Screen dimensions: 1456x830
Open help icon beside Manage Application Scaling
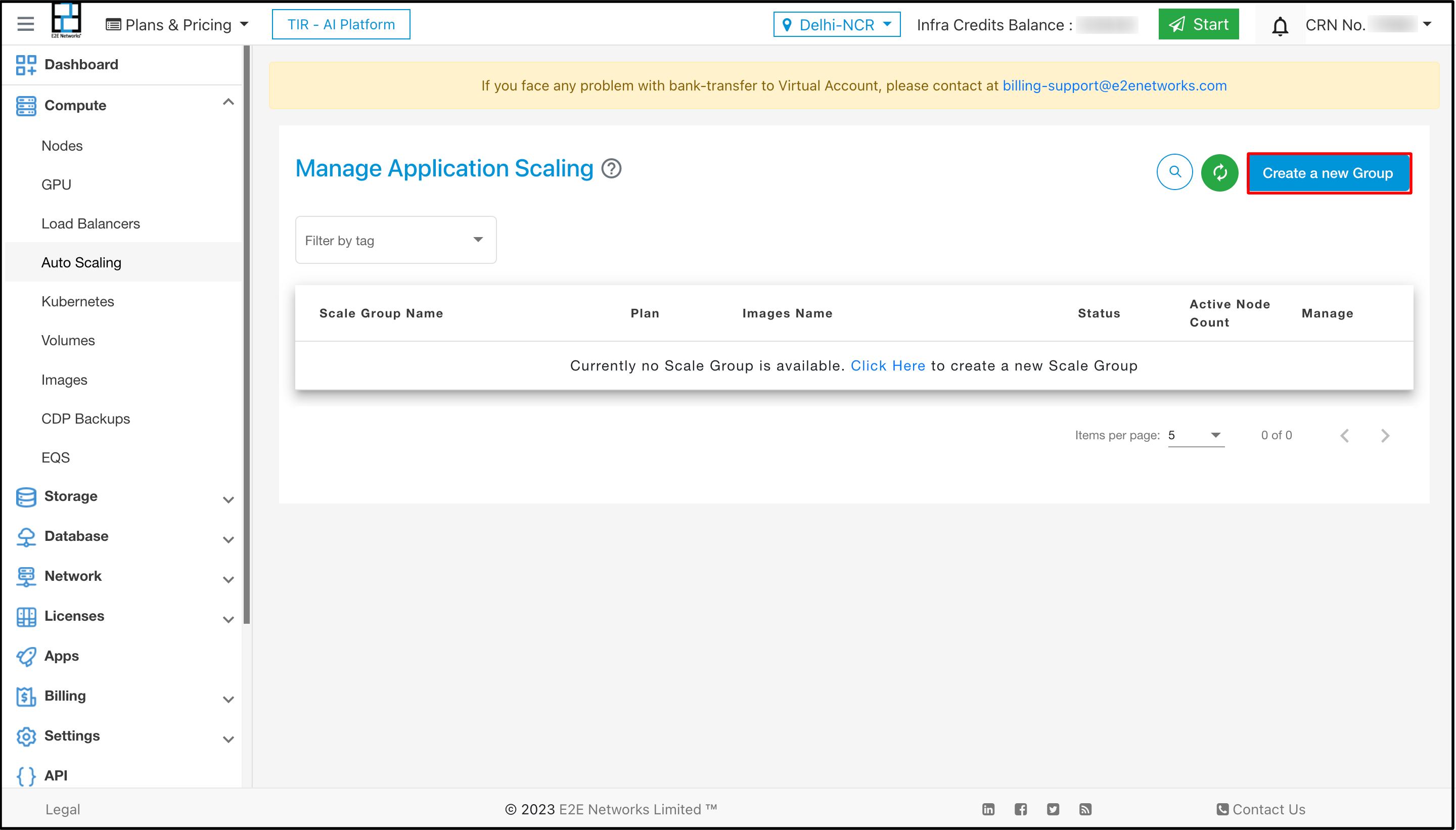[611, 169]
